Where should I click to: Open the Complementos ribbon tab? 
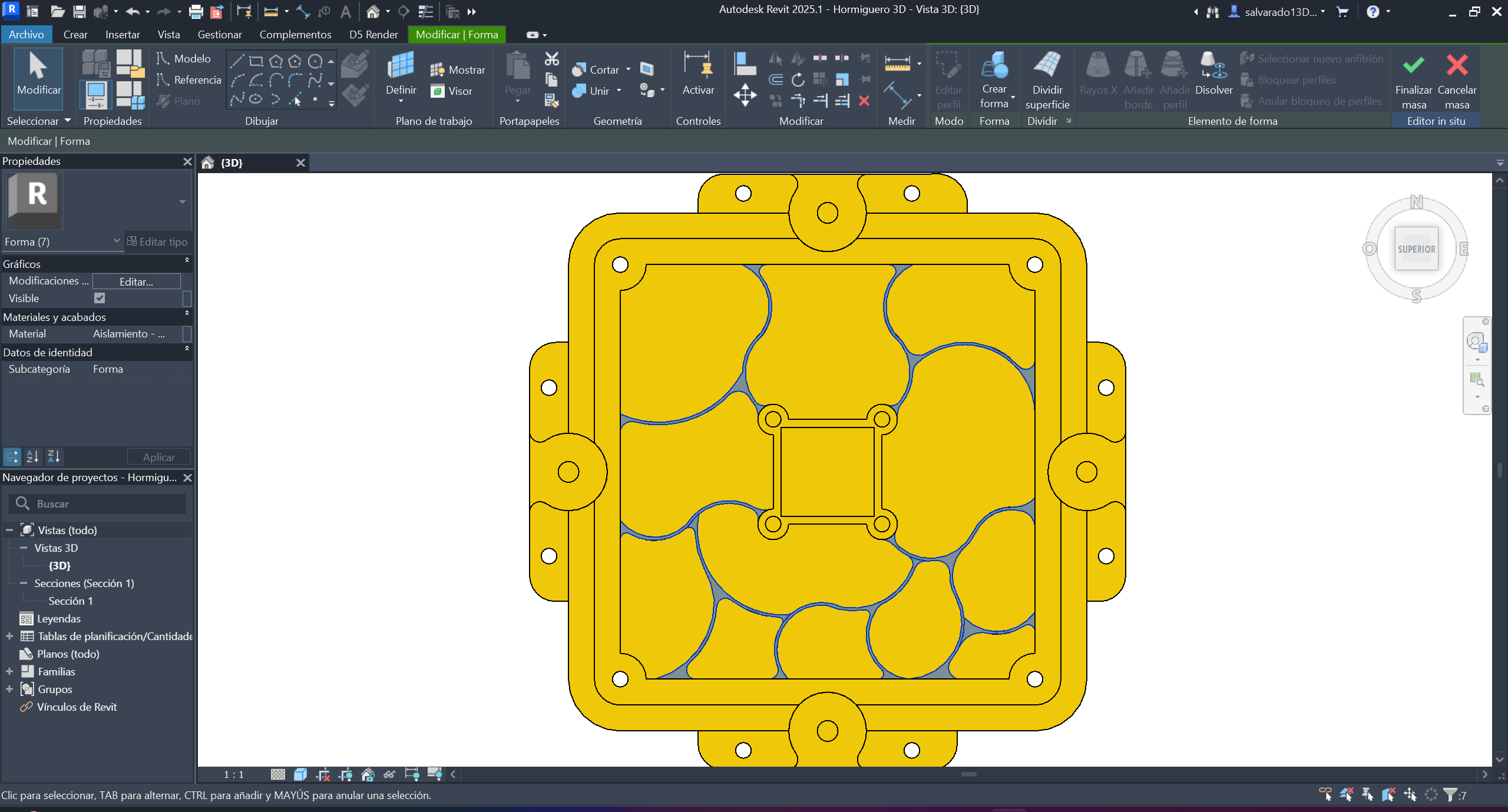point(295,35)
